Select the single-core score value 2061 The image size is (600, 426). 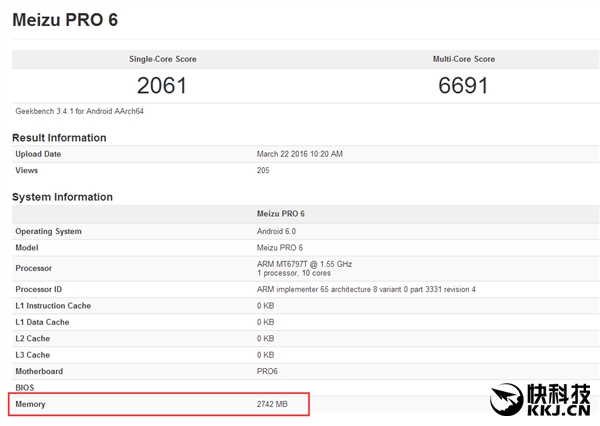[x=161, y=85]
